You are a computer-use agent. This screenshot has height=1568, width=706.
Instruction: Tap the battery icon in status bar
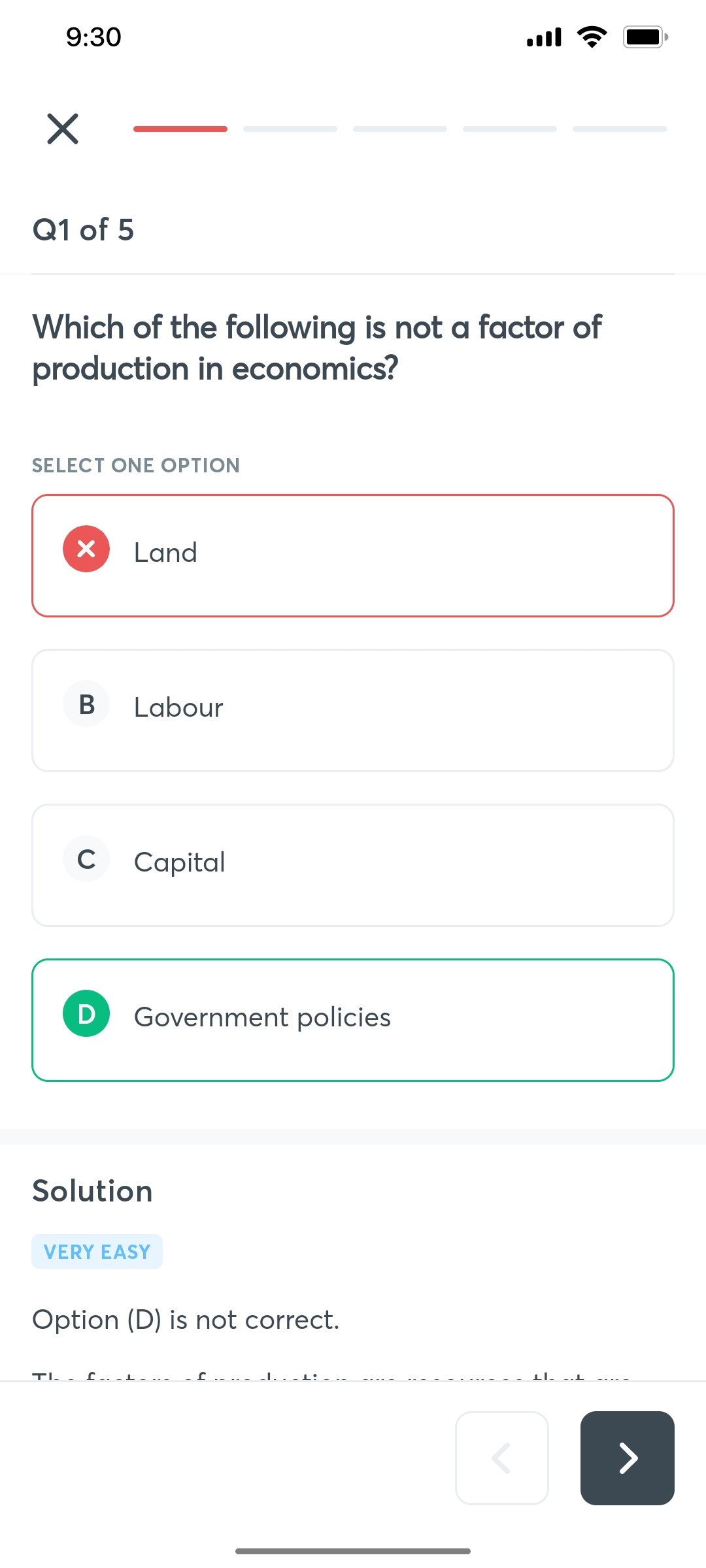click(644, 36)
